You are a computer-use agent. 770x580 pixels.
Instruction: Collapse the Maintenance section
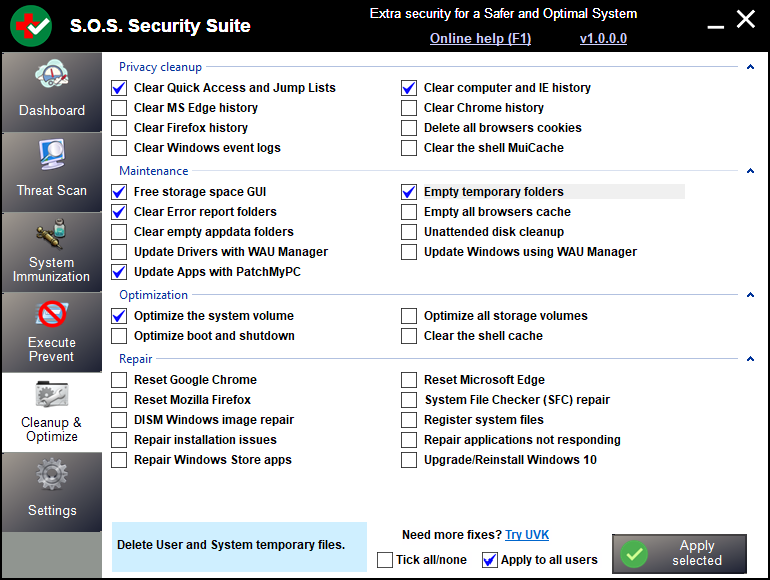coord(750,171)
